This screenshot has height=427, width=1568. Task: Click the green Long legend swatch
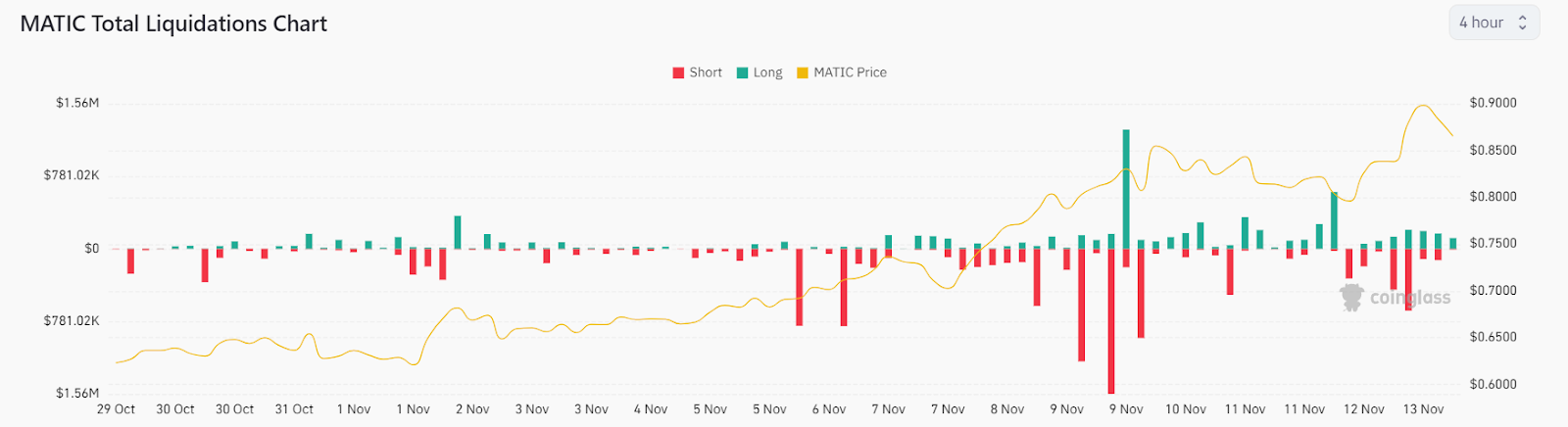point(743,72)
